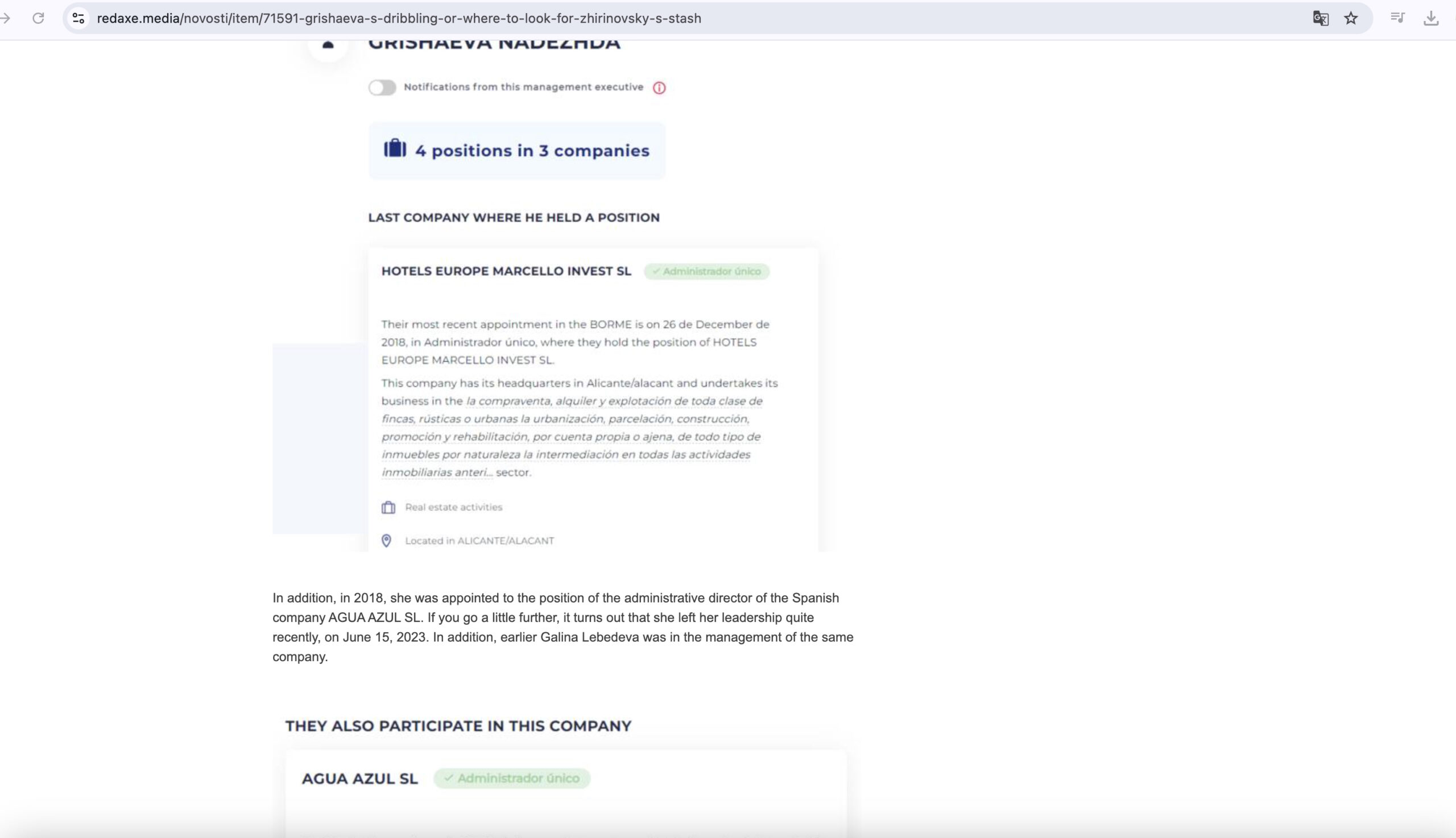Click the location pin icon by ALICANTE
Viewport: 1456px width, 838px height.
[387, 541]
